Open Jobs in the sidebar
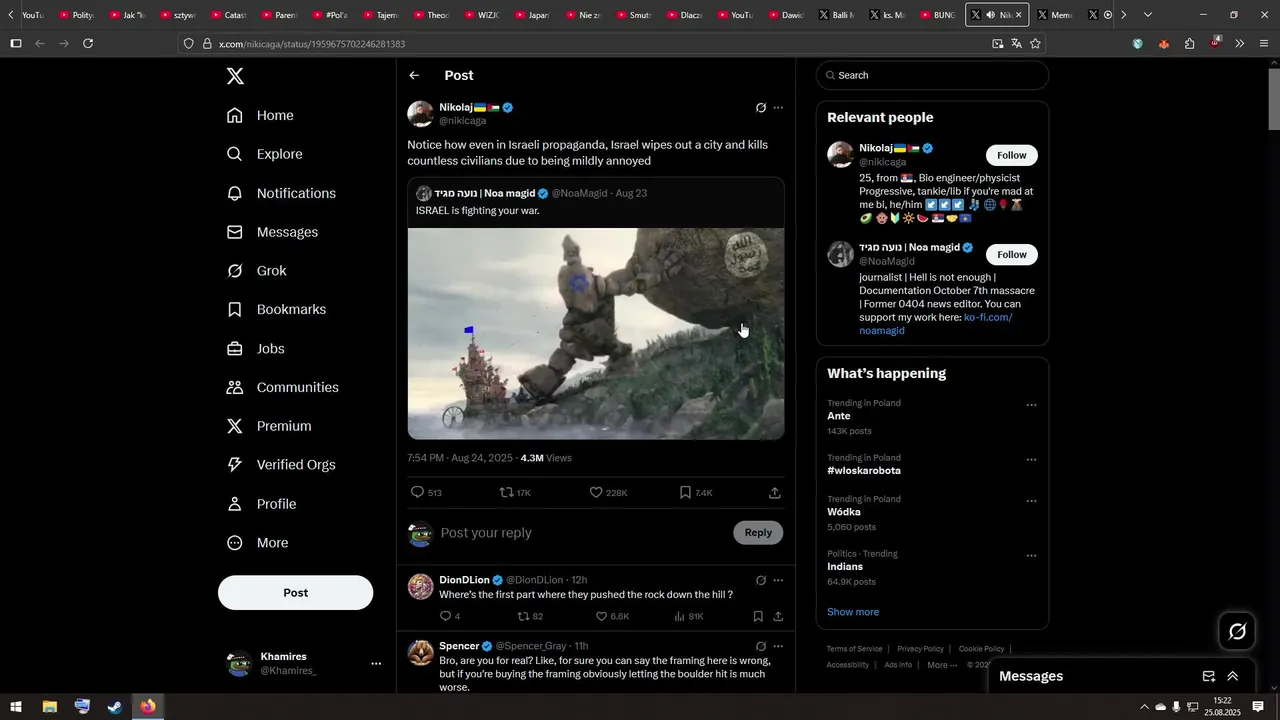The height and width of the screenshot is (720, 1280). (x=255, y=349)
